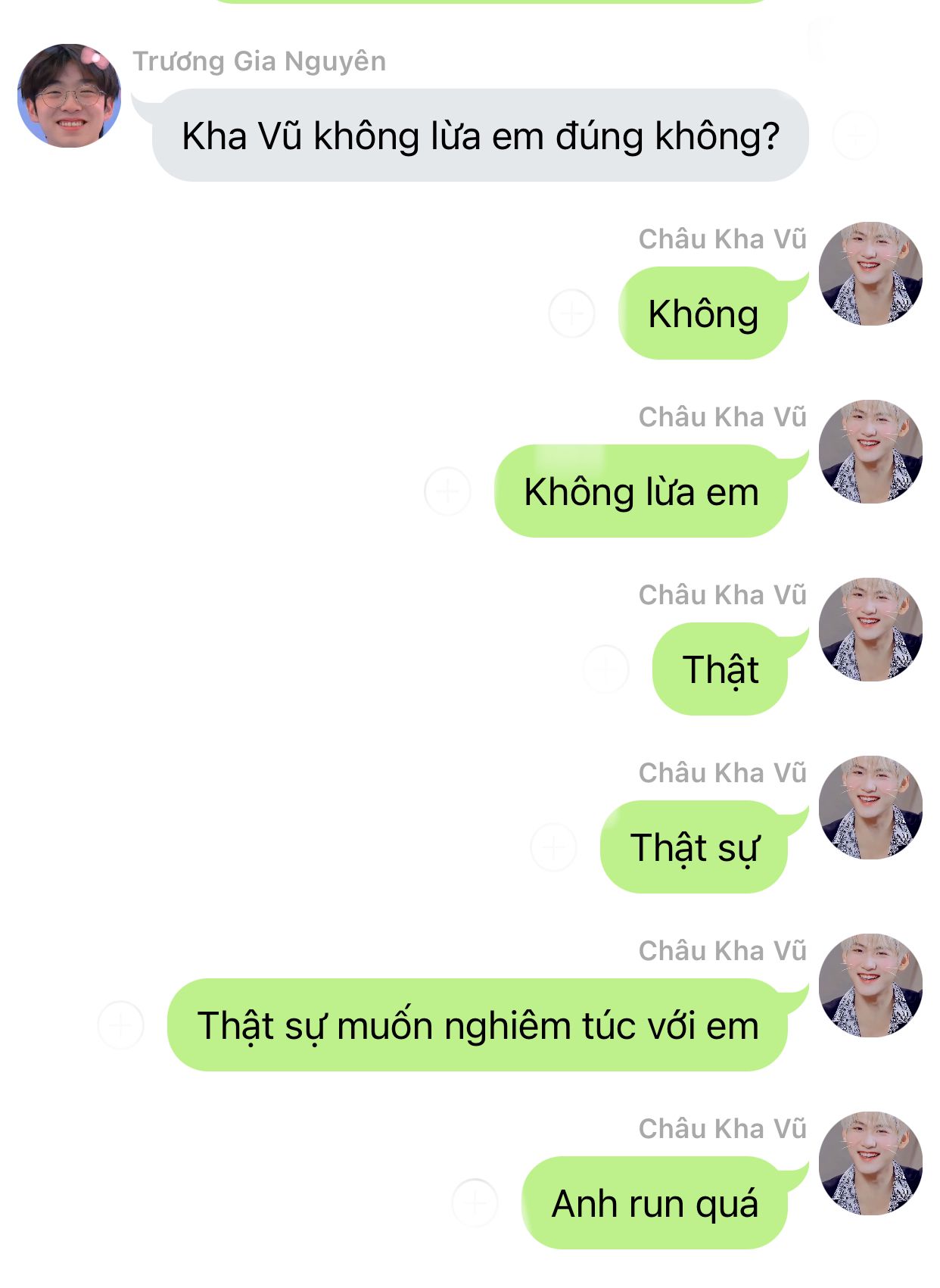Tap the plus icon beside the "Không" message
Screen dimensions: 940x1288
pos(571,313)
